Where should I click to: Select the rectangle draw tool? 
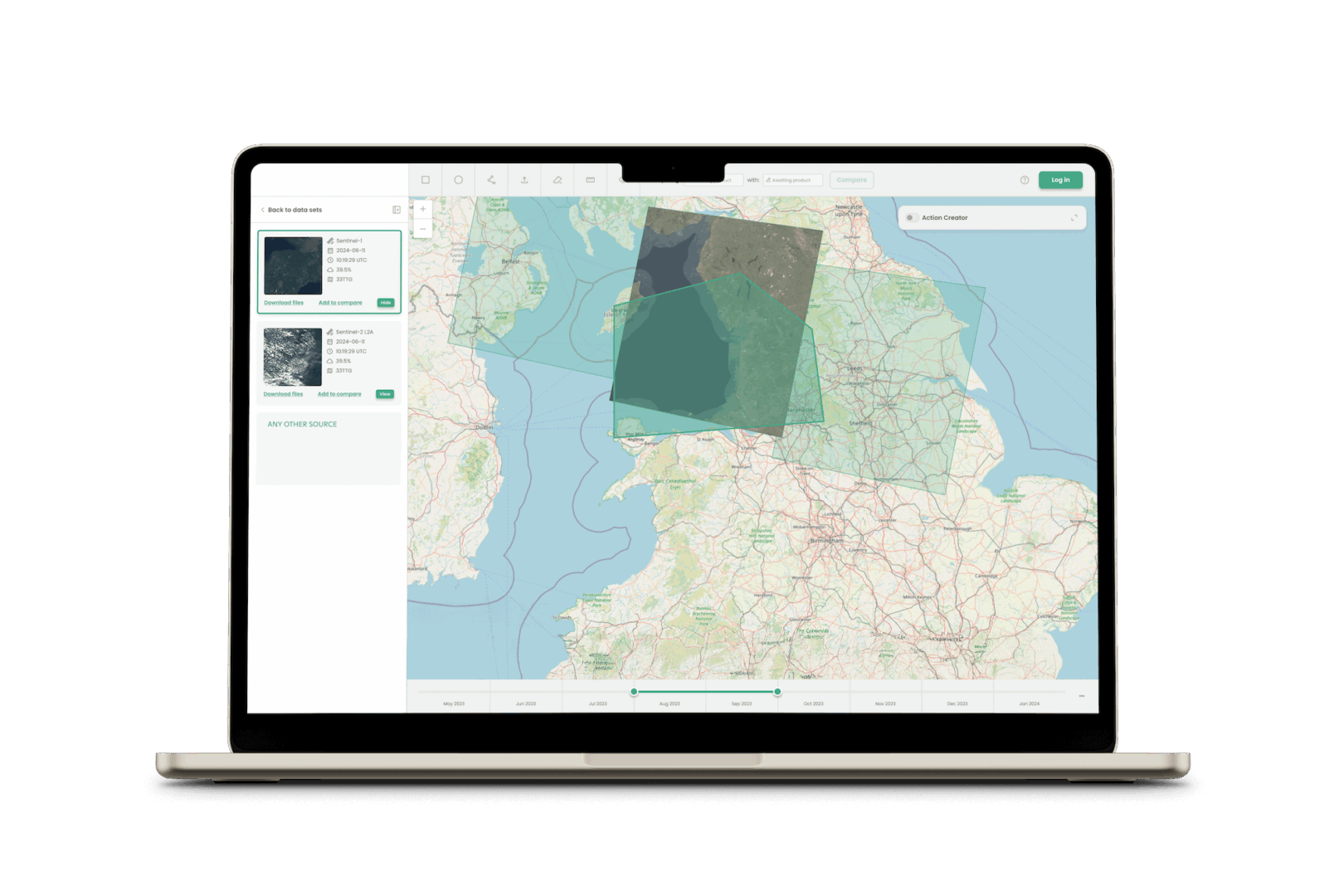point(426,180)
